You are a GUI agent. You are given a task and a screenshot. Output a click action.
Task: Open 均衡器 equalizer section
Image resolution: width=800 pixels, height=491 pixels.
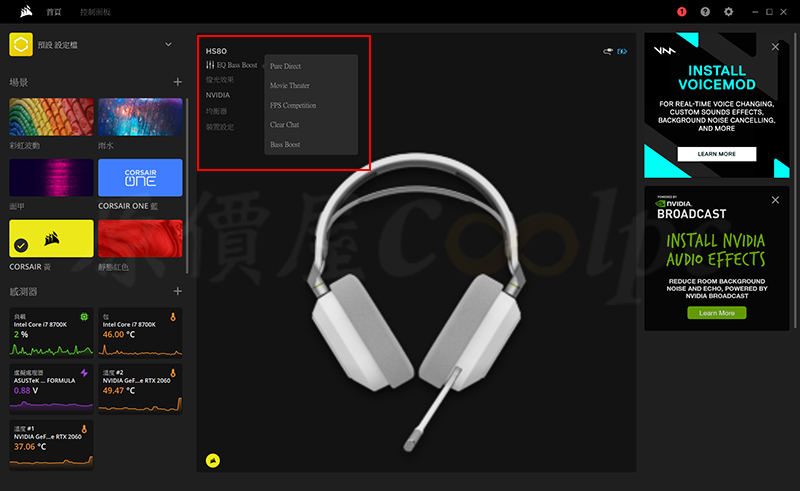pos(216,111)
